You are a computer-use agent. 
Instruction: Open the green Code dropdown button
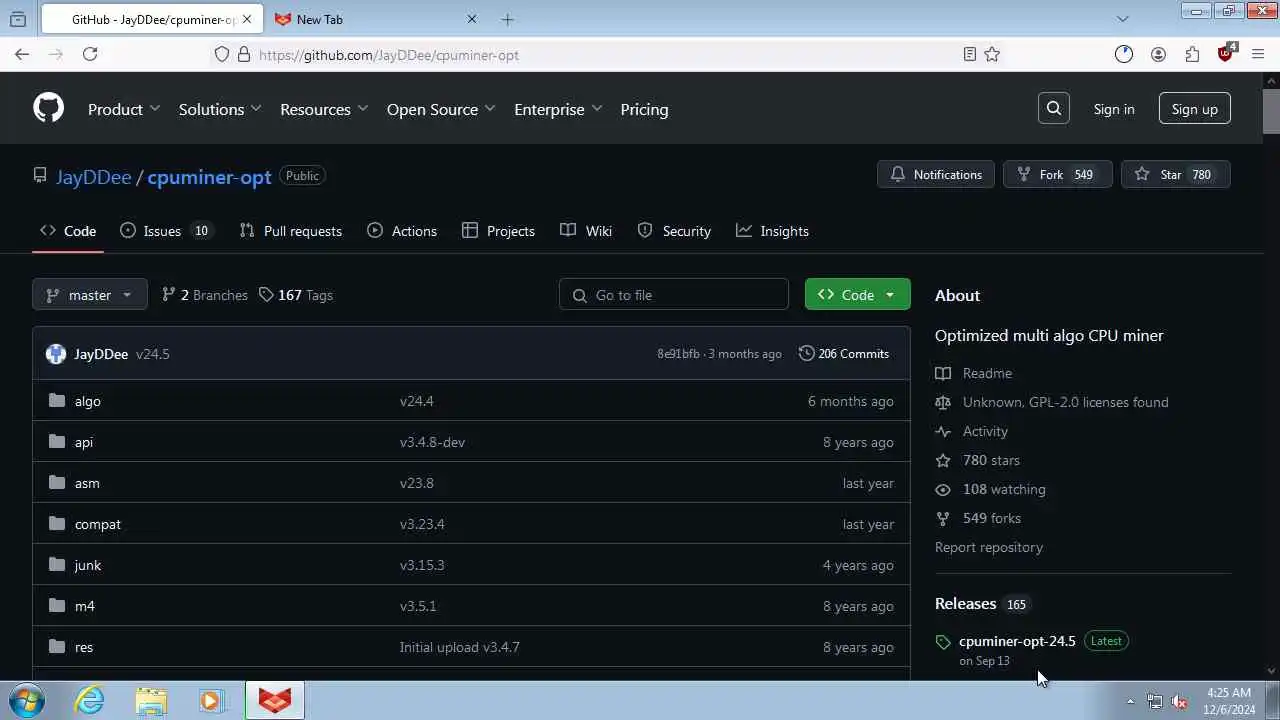click(857, 295)
